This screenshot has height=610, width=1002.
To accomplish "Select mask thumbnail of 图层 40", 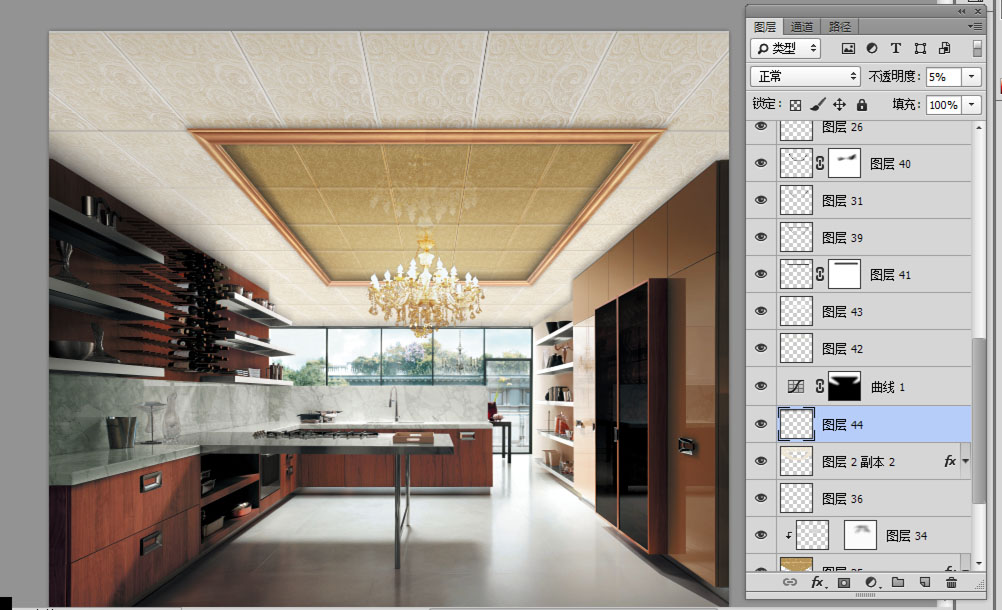I will [x=844, y=164].
